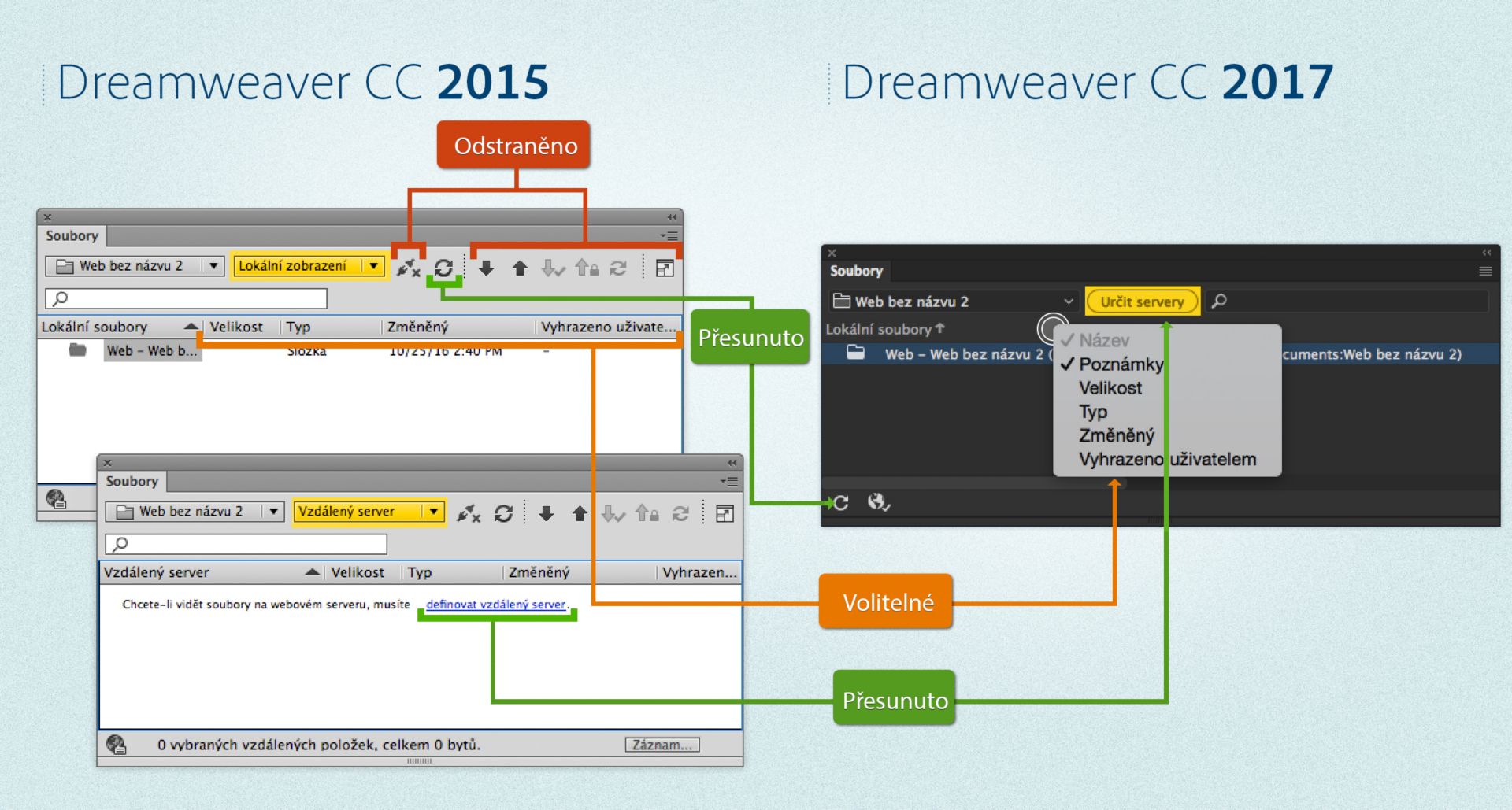1512x810 pixels.
Task: Select the Refresh icon in the 2015 Files toolbar
Action: [x=445, y=268]
